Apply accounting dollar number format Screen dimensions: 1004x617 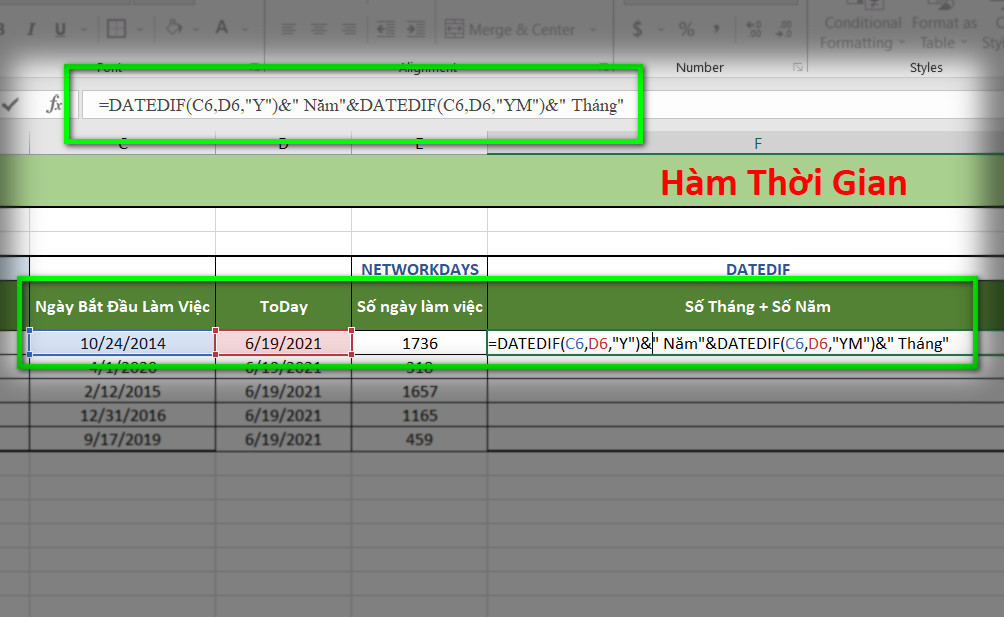coord(637,29)
